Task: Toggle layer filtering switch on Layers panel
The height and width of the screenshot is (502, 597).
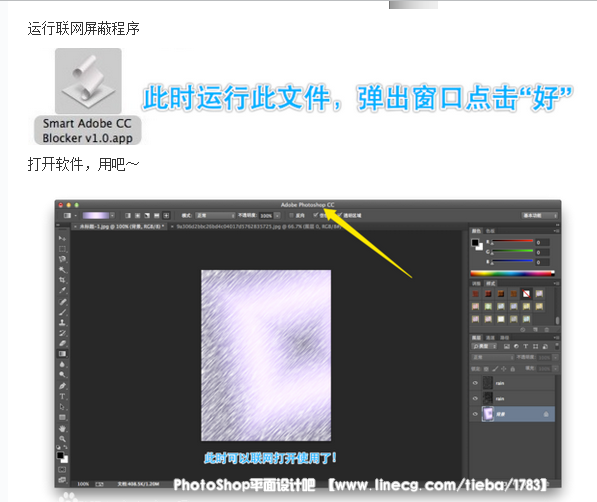Action: pos(557,346)
